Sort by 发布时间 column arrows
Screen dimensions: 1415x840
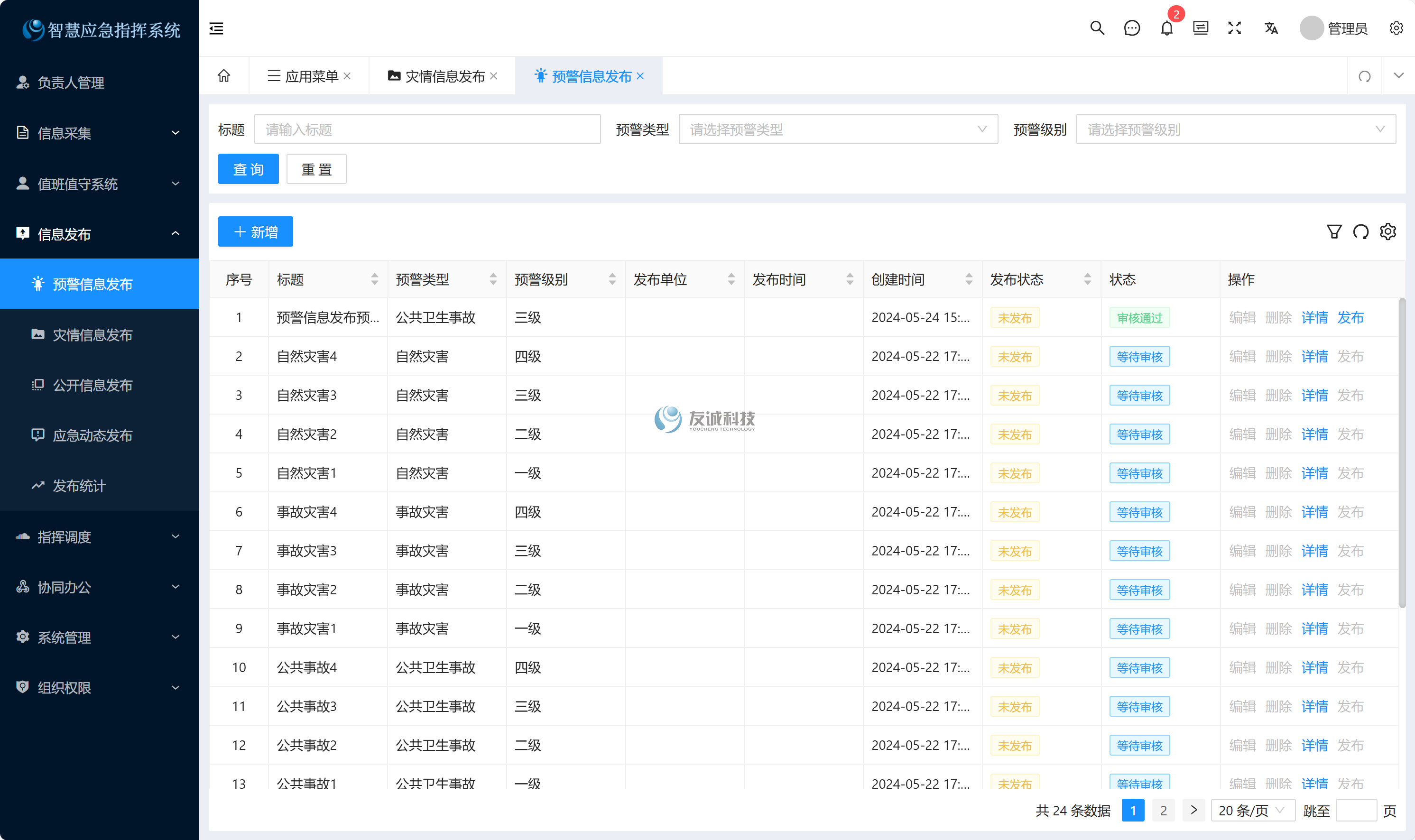coord(850,279)
